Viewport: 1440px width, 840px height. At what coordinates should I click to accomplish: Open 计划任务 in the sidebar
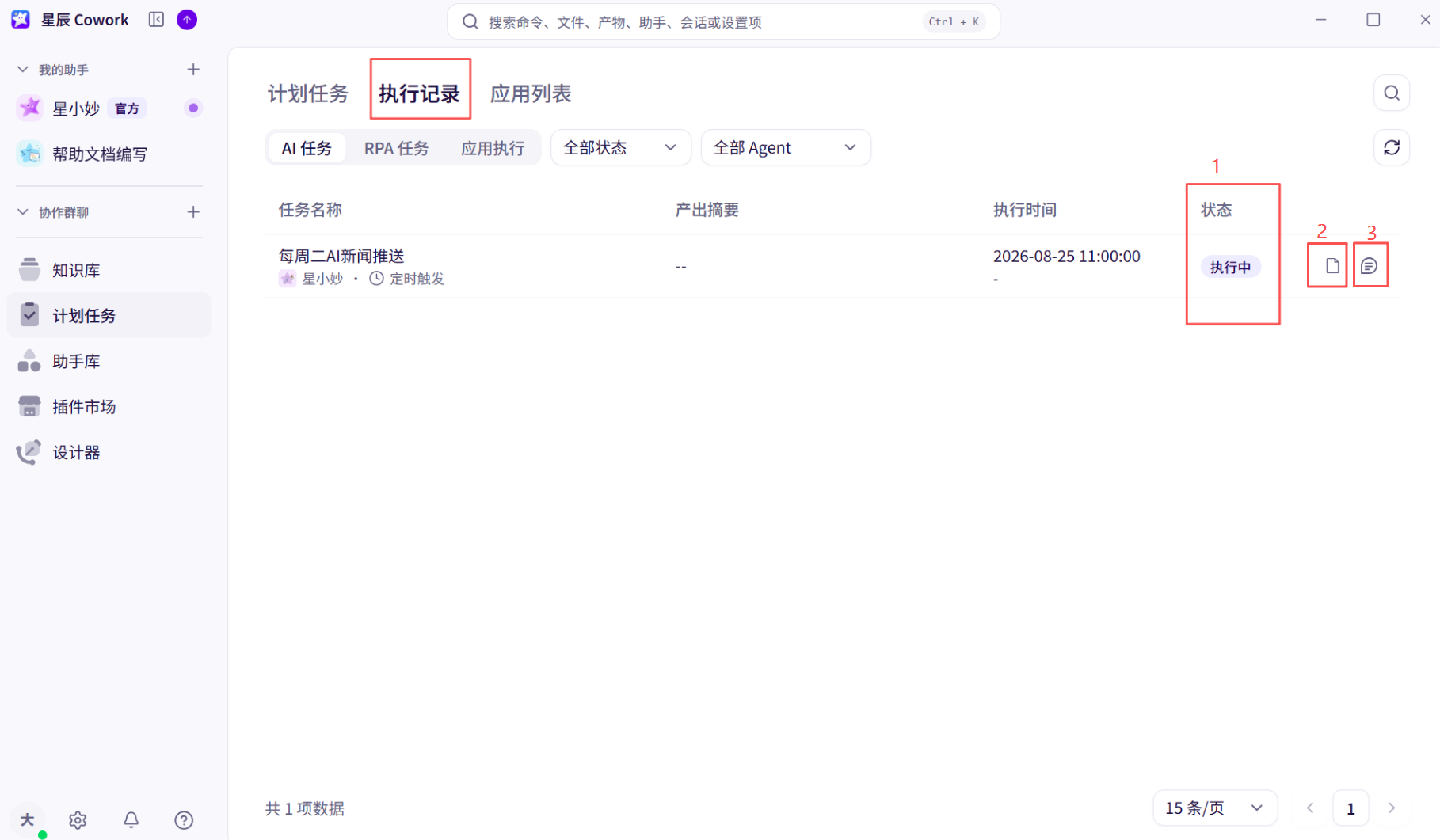(109, 315)
